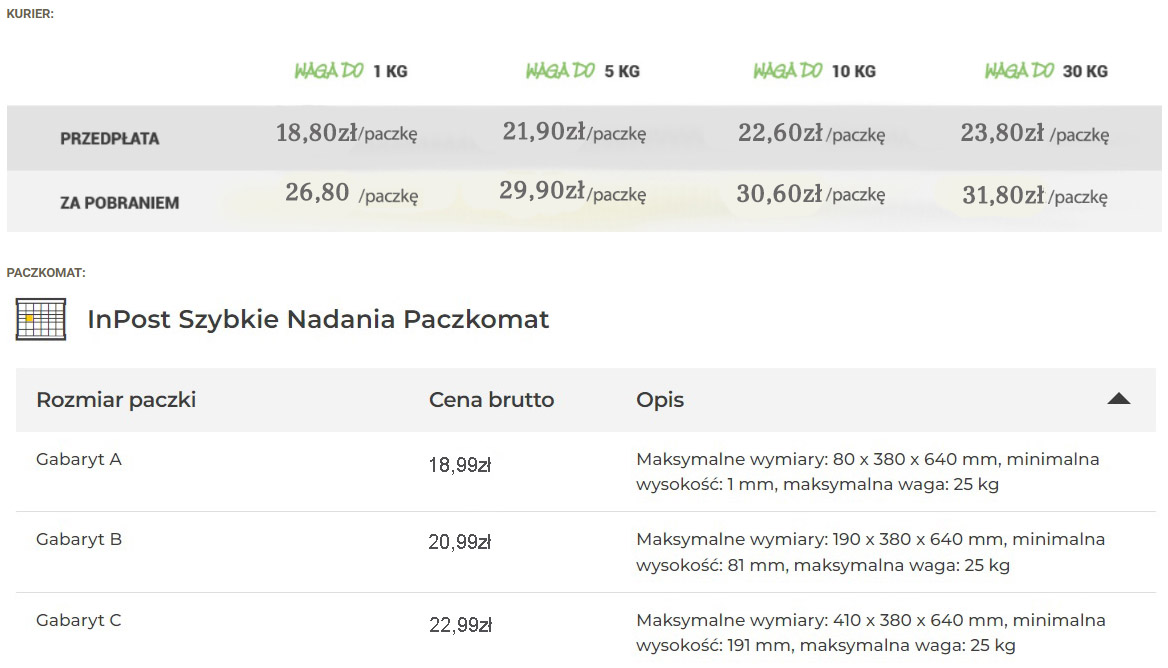Screen dimensions: 1168x668
Task: Click the 22,99zł price for Gabaryt C
Action: coord(460,625)
